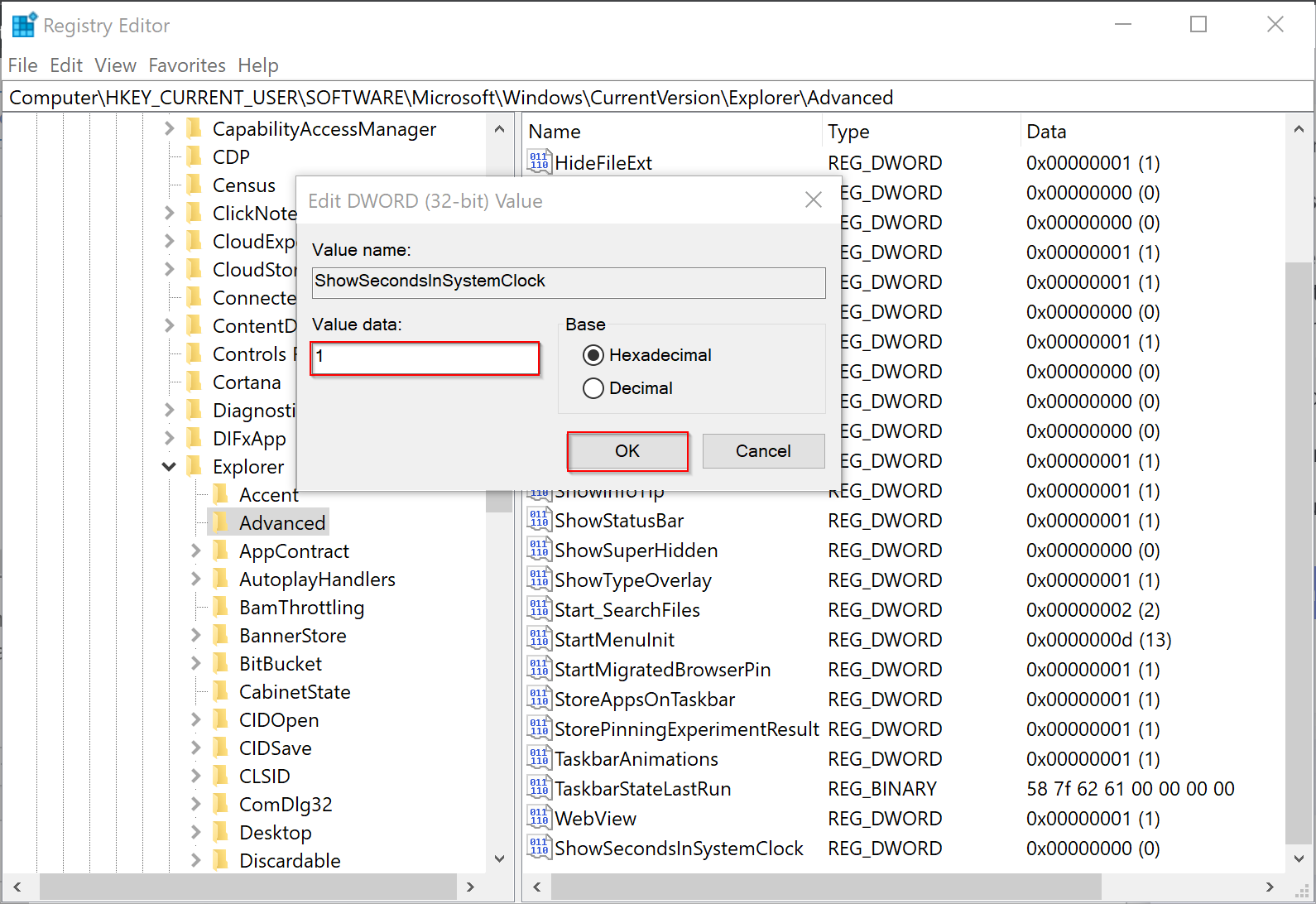Select the Accent key in tree
This screenshot has width=1316, height=904.
(269, 494)
